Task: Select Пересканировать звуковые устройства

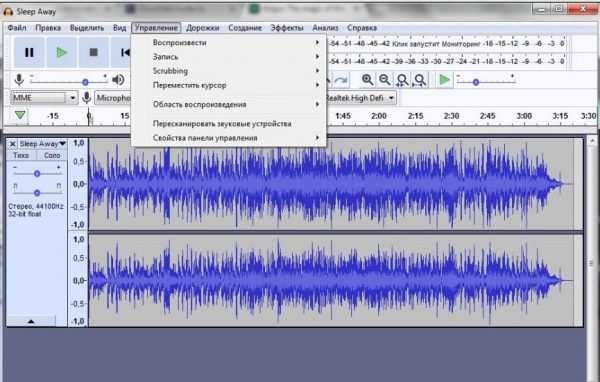Action: point(229,124)
